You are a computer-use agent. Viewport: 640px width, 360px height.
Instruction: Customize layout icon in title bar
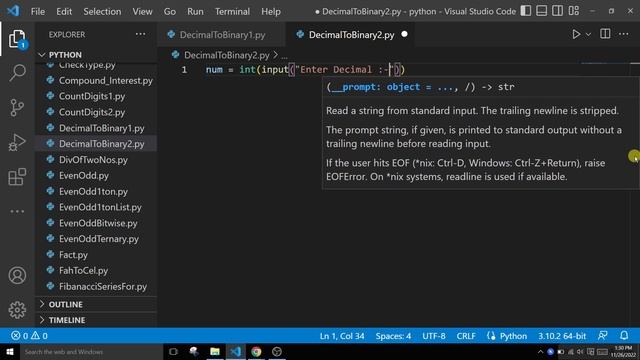(x=574, y=11)
